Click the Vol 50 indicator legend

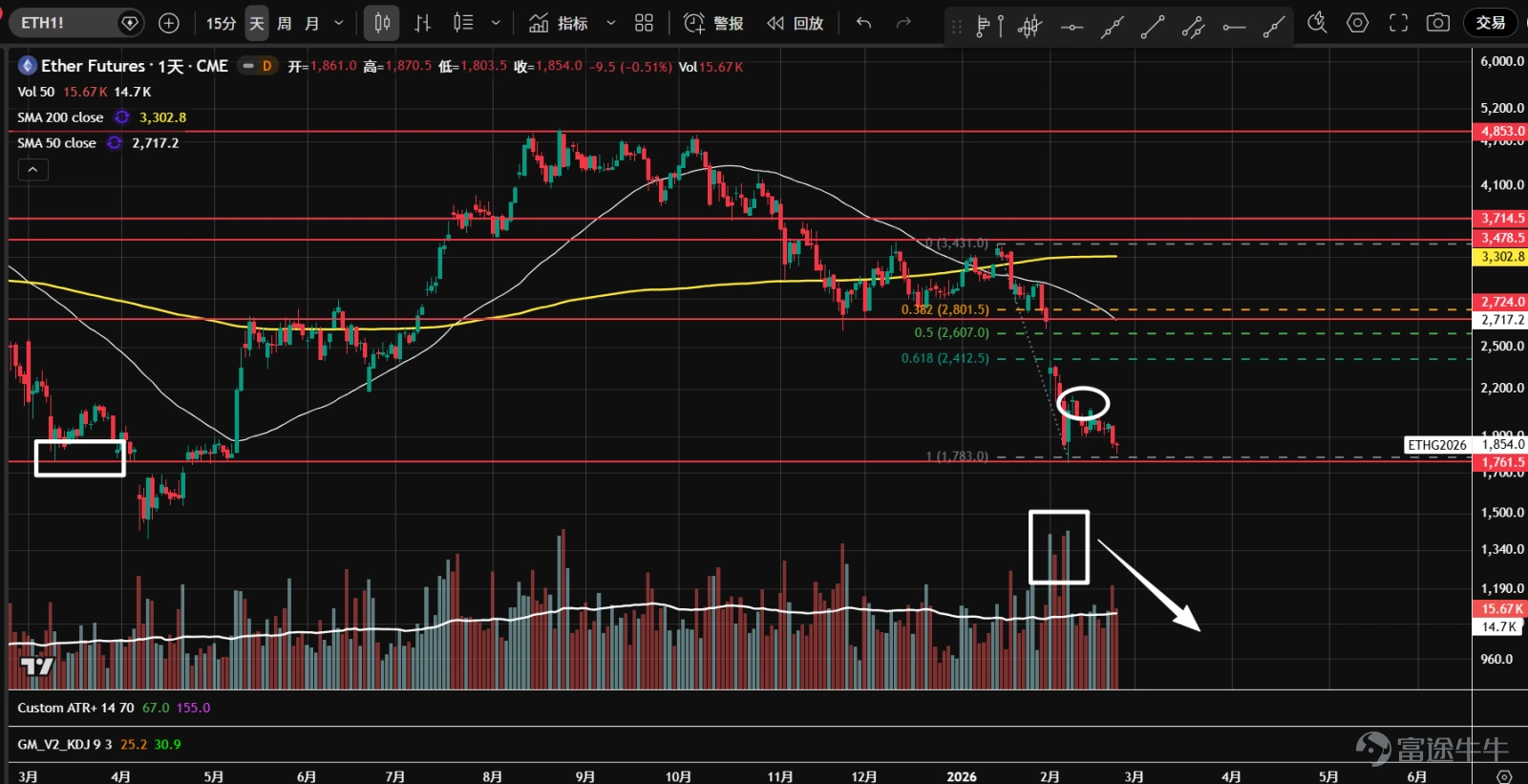[x=36, y=92]
